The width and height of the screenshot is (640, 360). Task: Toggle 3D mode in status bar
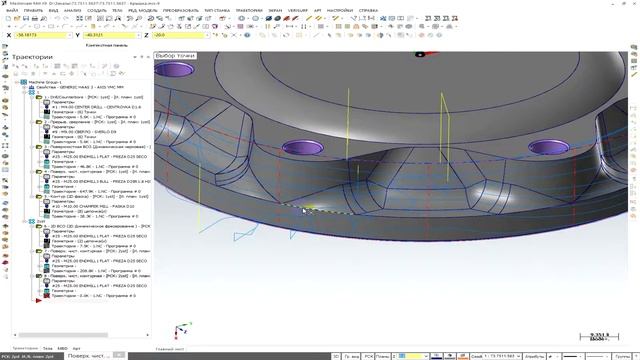coord(336,356)
